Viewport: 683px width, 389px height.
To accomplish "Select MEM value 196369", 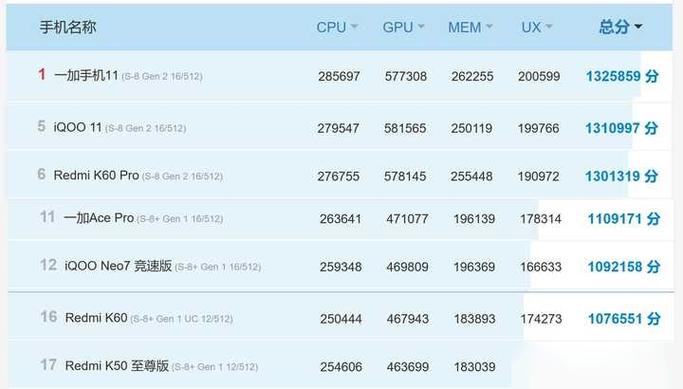I will pos(474,267).
